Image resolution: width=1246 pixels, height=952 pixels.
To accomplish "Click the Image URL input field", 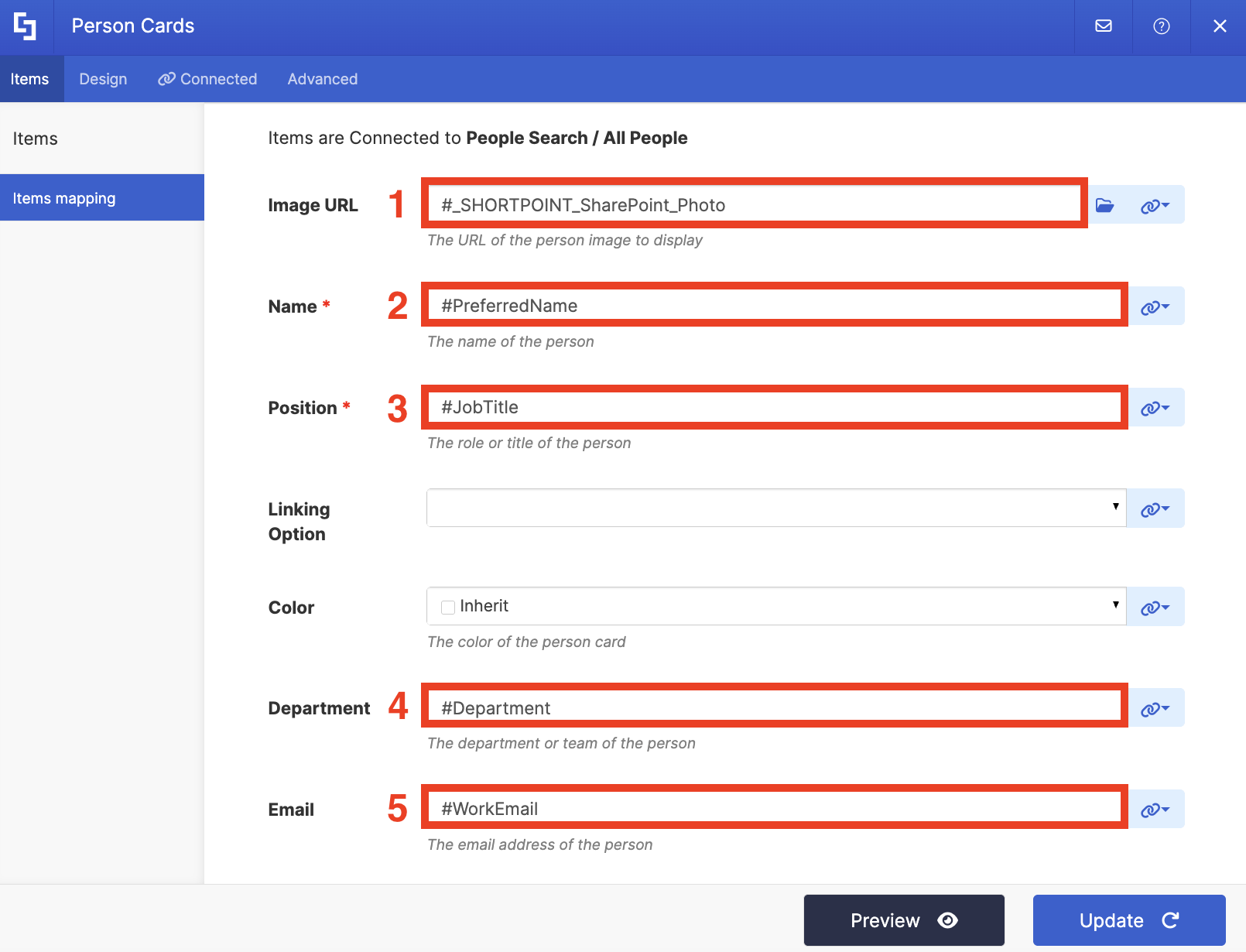I will [755, 204].
